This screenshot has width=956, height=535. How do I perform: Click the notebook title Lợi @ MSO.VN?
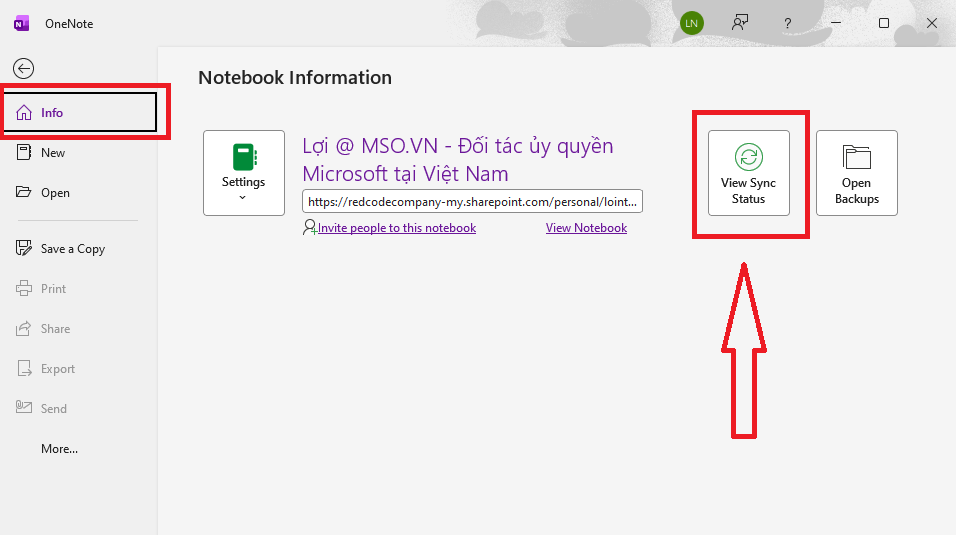coord(458,160)
